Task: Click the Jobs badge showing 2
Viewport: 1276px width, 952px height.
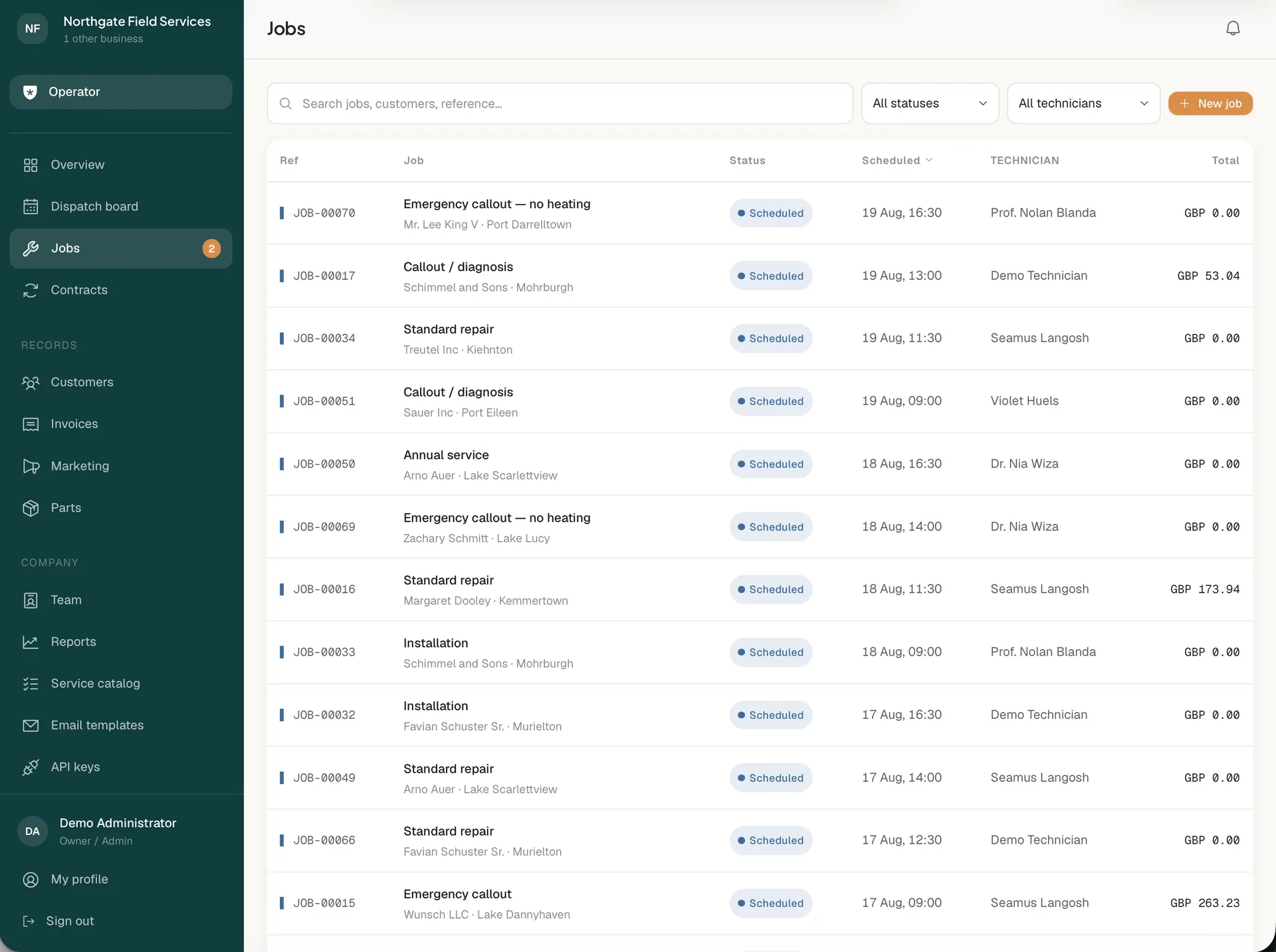Action: tap(211, 248)
